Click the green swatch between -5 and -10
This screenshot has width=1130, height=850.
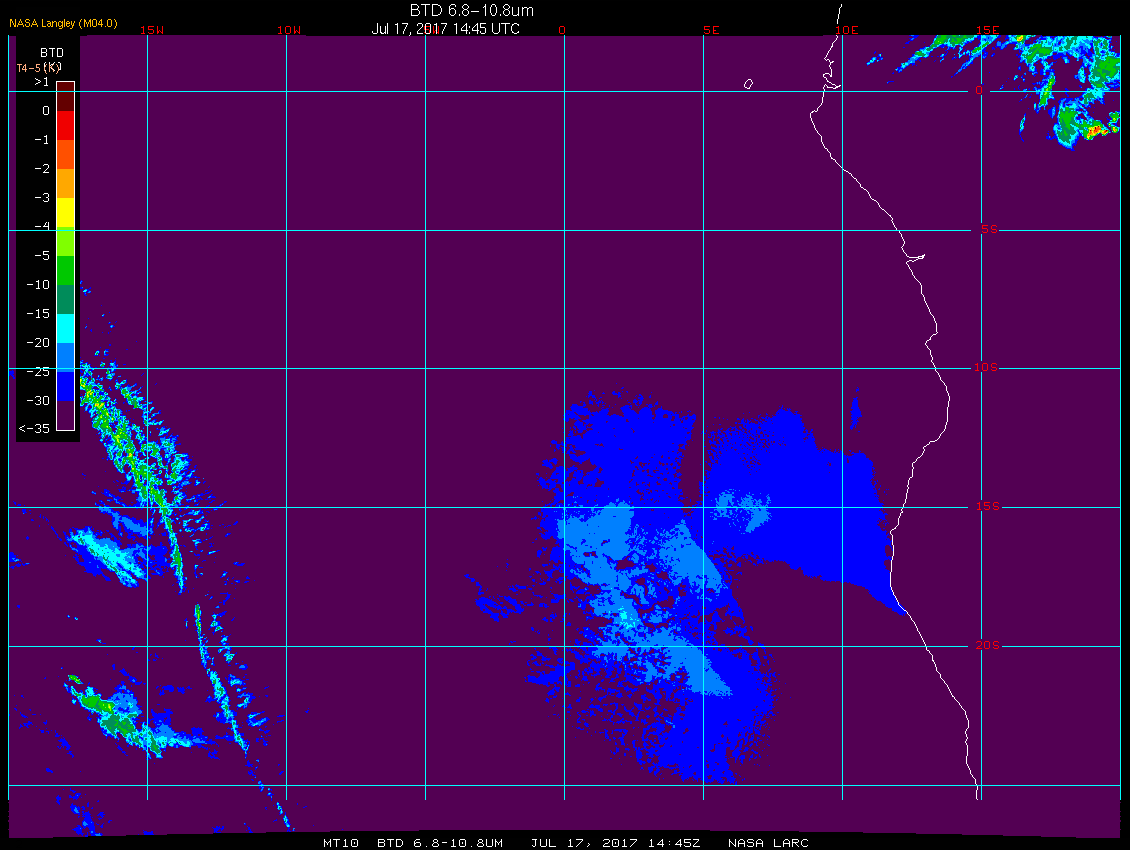point(66,270)
